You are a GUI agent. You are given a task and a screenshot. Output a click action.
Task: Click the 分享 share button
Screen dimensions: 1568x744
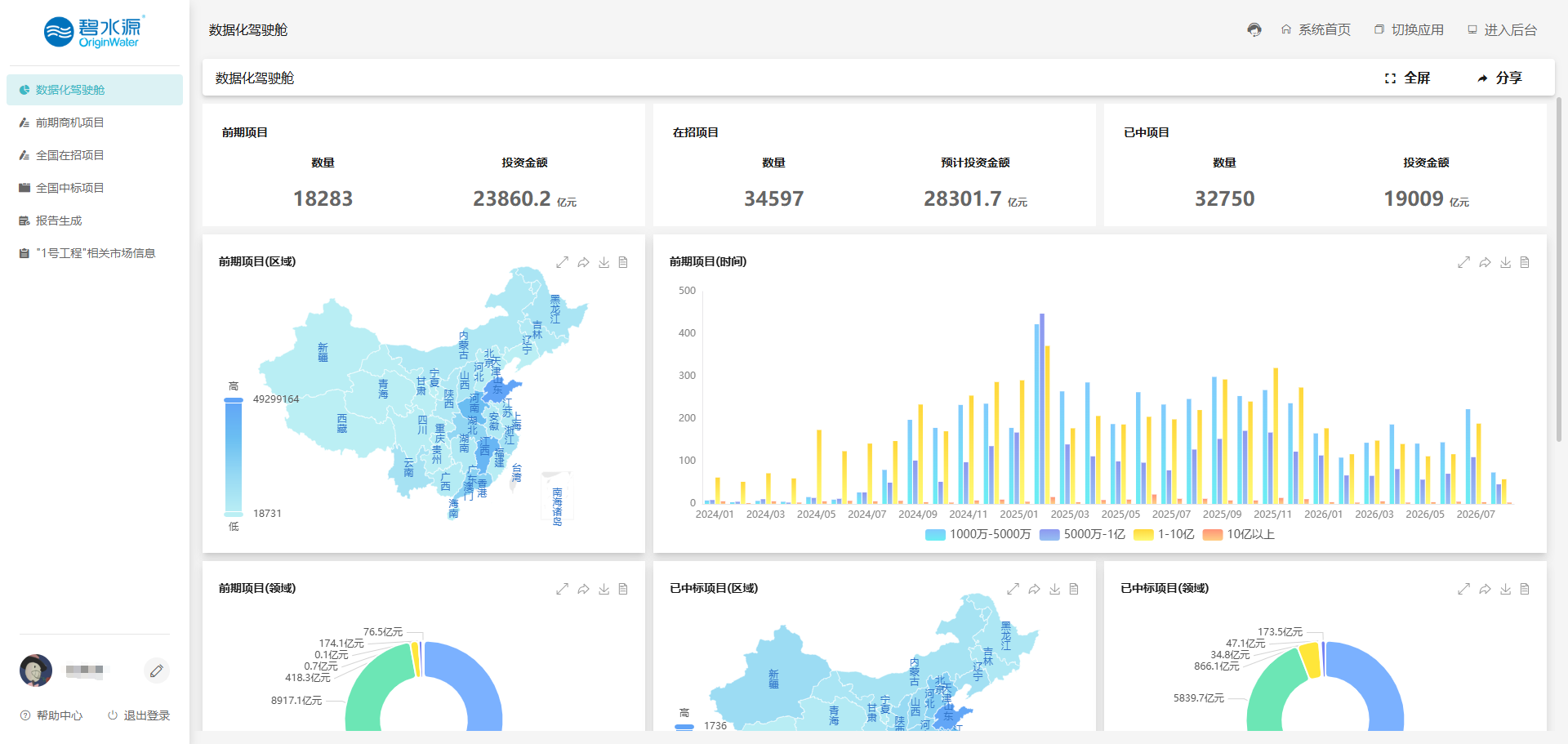pos(1499,78)
